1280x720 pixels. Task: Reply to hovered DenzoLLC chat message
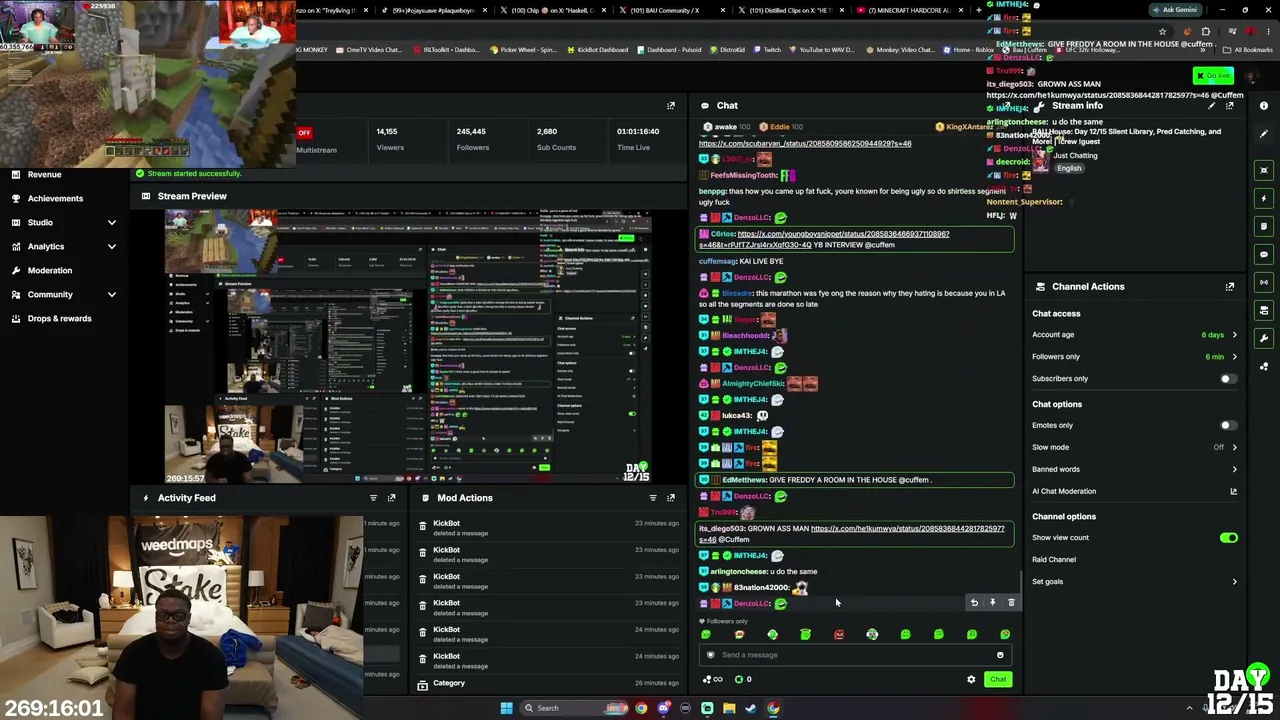[974, 603]
